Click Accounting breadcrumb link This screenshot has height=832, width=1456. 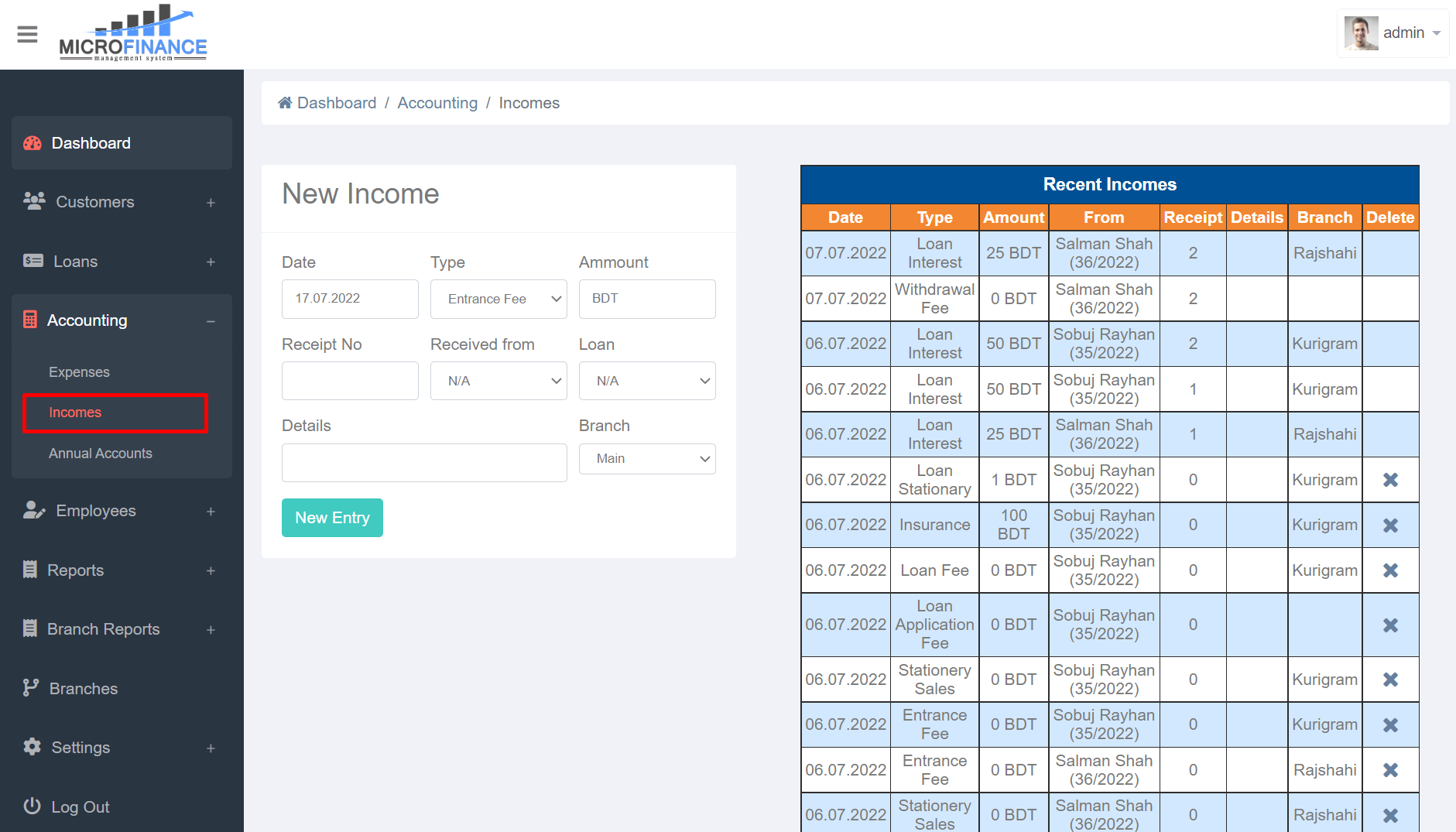click(437, 103)
